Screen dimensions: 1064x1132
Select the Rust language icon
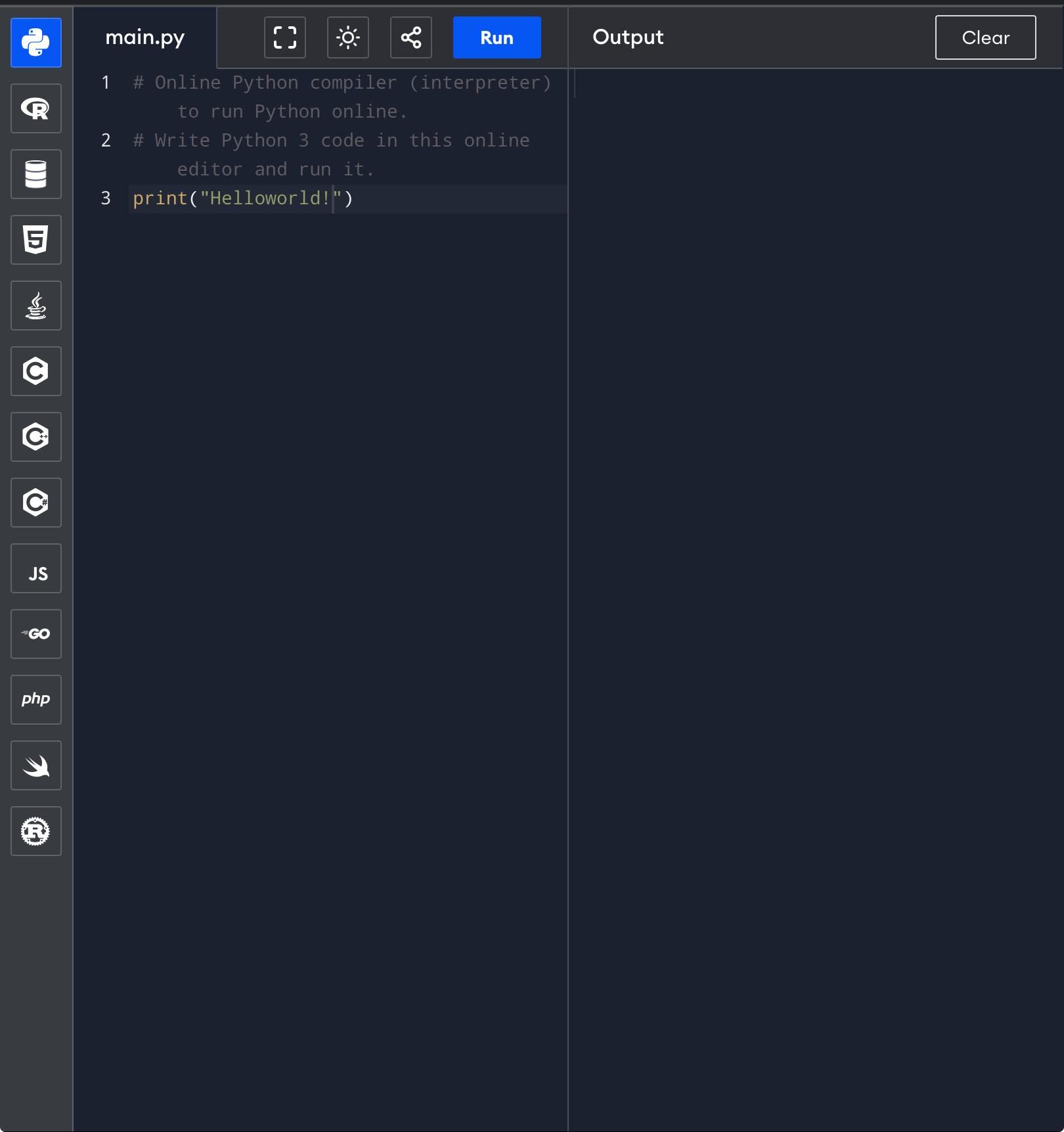click(35, 831)
